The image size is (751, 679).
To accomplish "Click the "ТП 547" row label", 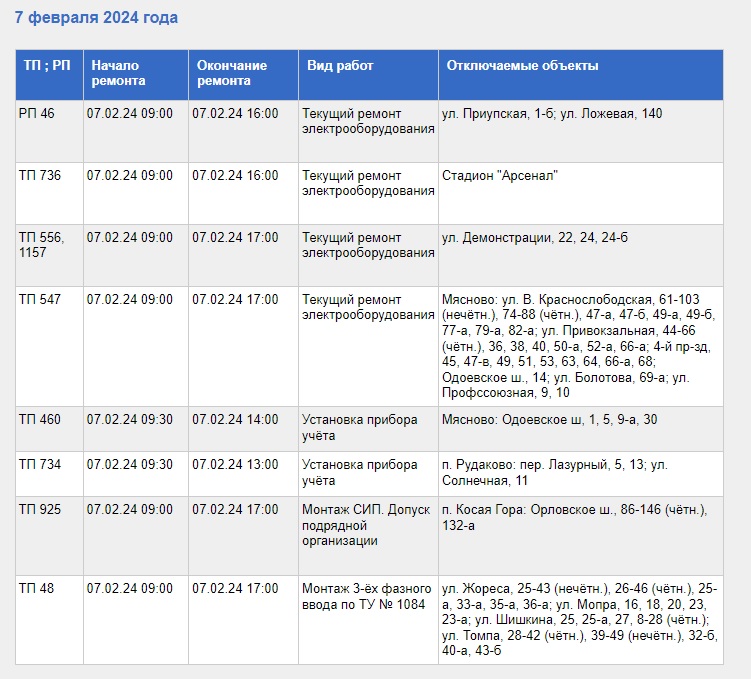I will [x=40, y=300].
